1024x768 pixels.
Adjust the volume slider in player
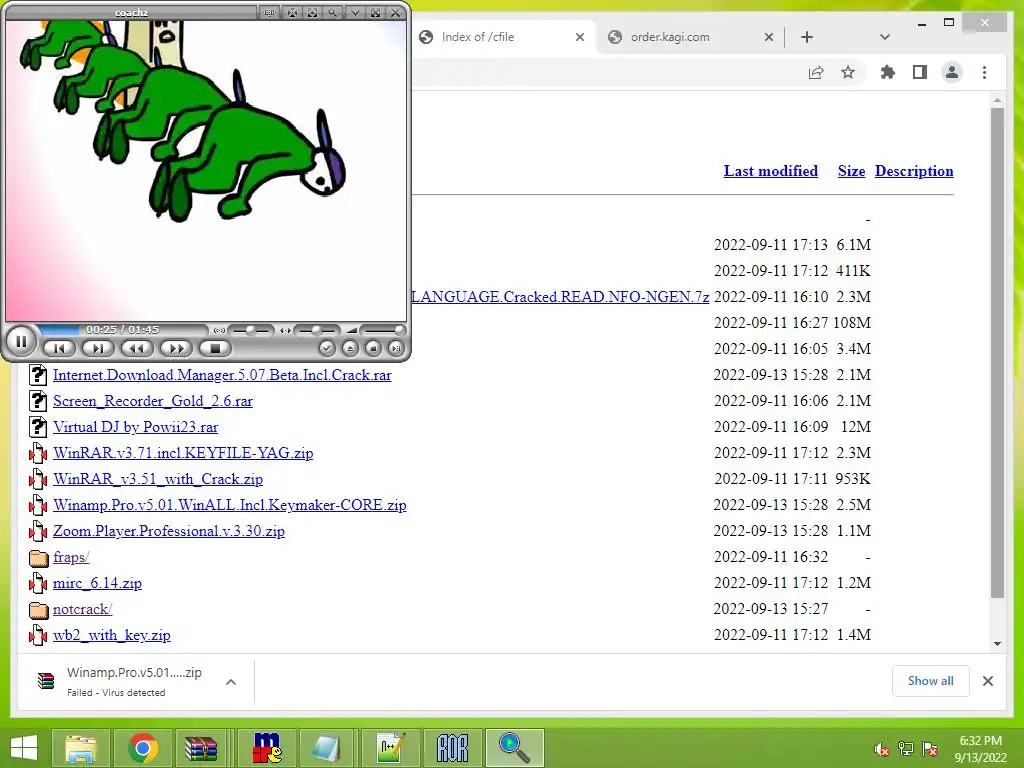pyautogui.click(x=383, y=330)
